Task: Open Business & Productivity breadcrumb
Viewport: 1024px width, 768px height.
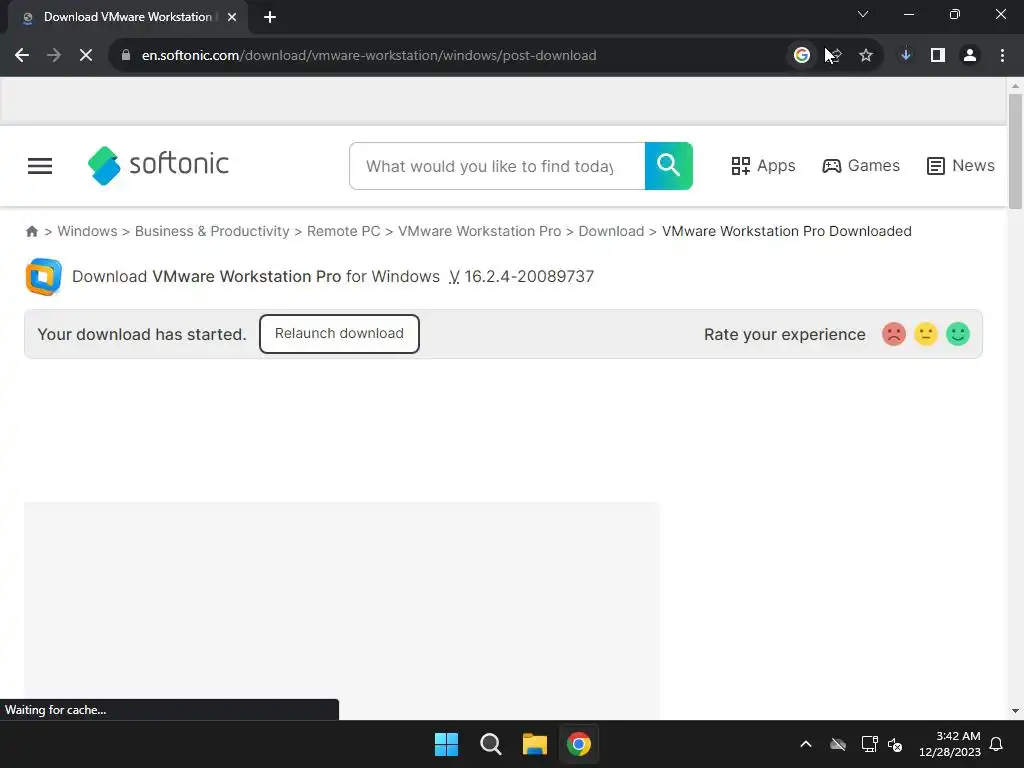Action: pos(212,231)
